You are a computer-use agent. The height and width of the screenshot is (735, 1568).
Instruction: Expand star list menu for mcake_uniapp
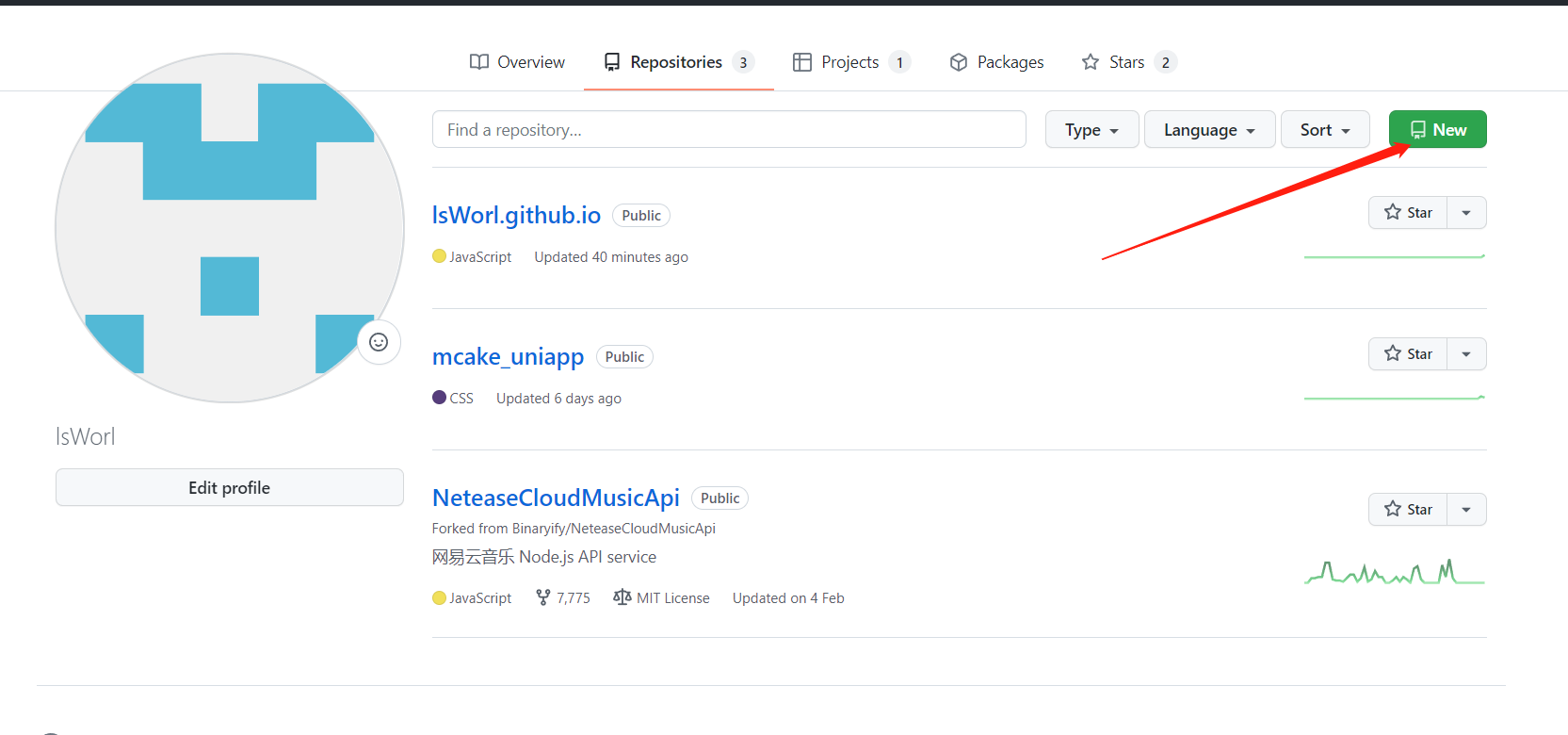pos(1466,353)
